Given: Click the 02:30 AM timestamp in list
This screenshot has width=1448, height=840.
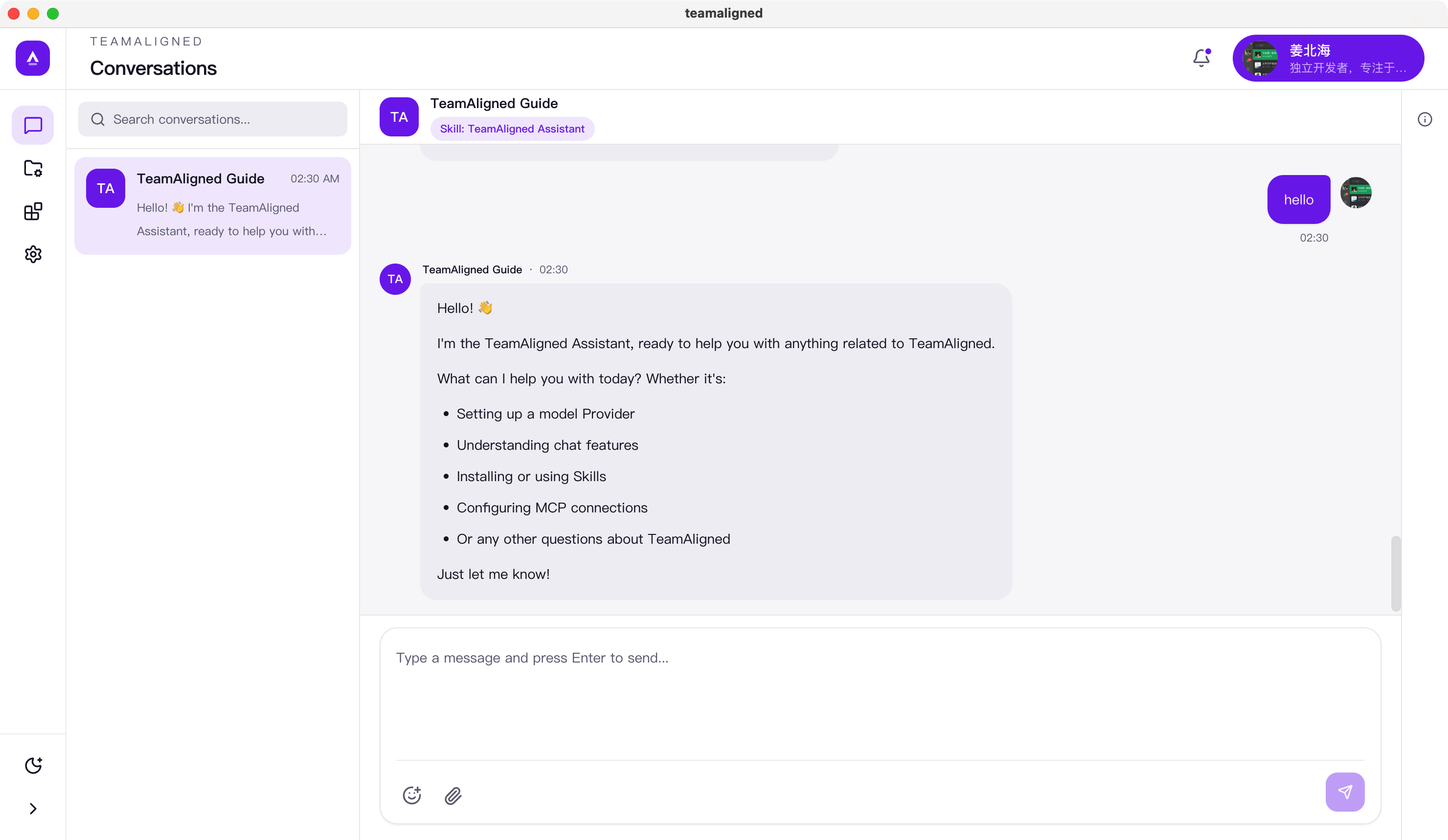Looking at the screenshot, I should coord(315,178).
